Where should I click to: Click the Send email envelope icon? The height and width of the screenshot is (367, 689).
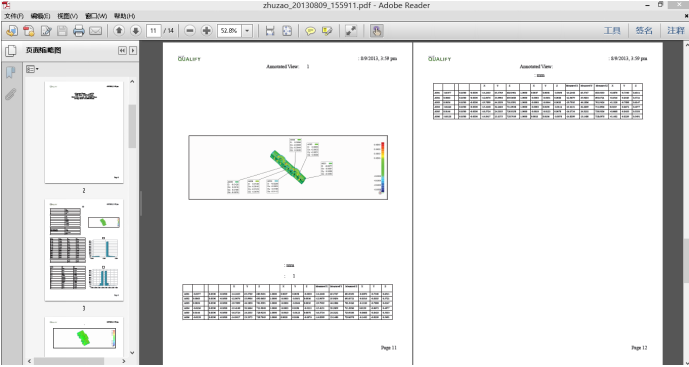95,31
